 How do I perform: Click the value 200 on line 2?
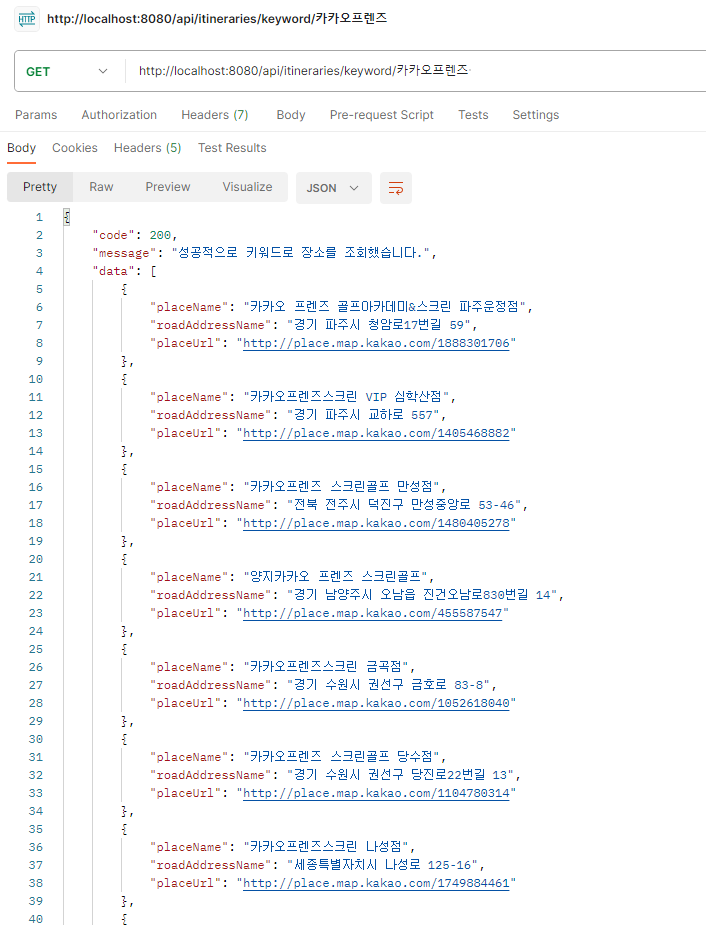[x=160, y=235]
